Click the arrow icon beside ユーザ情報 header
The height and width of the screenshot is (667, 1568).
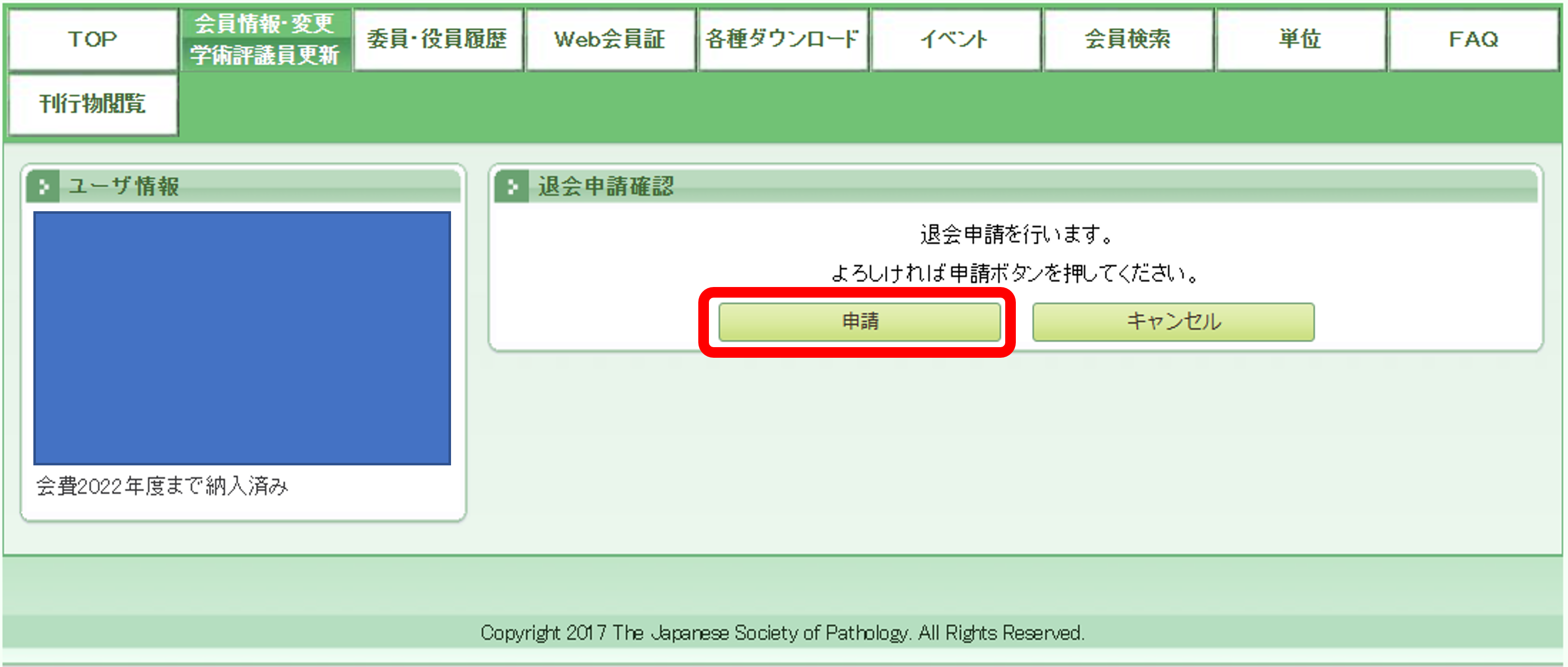click(x=42, y=186)
